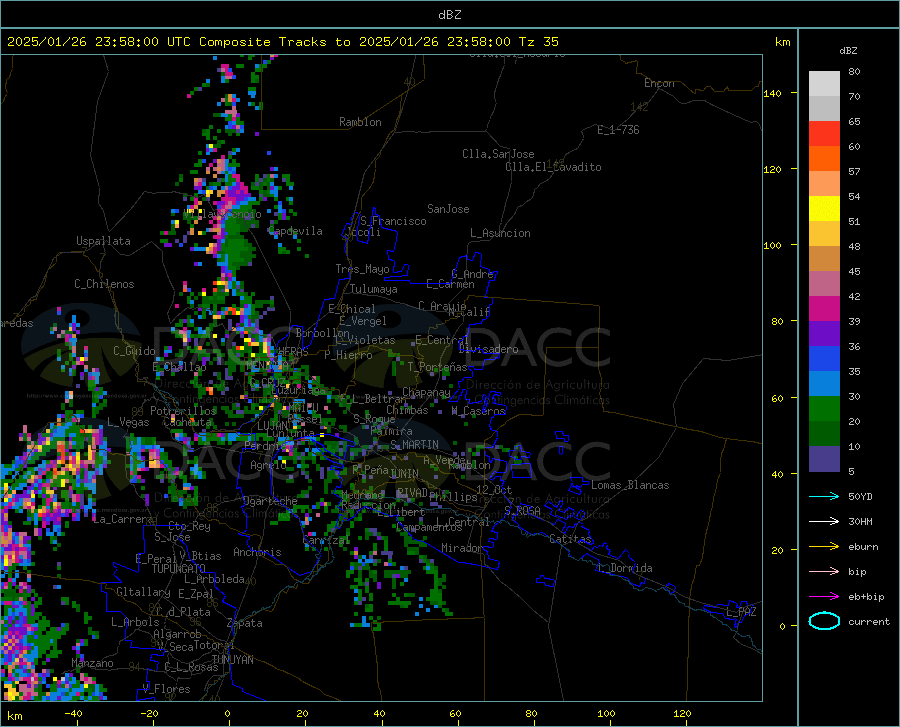This screenshot has height=727, width=900.
Task: Click the dark green 10-20 dBZ swatch
Action: click(824, 434)
